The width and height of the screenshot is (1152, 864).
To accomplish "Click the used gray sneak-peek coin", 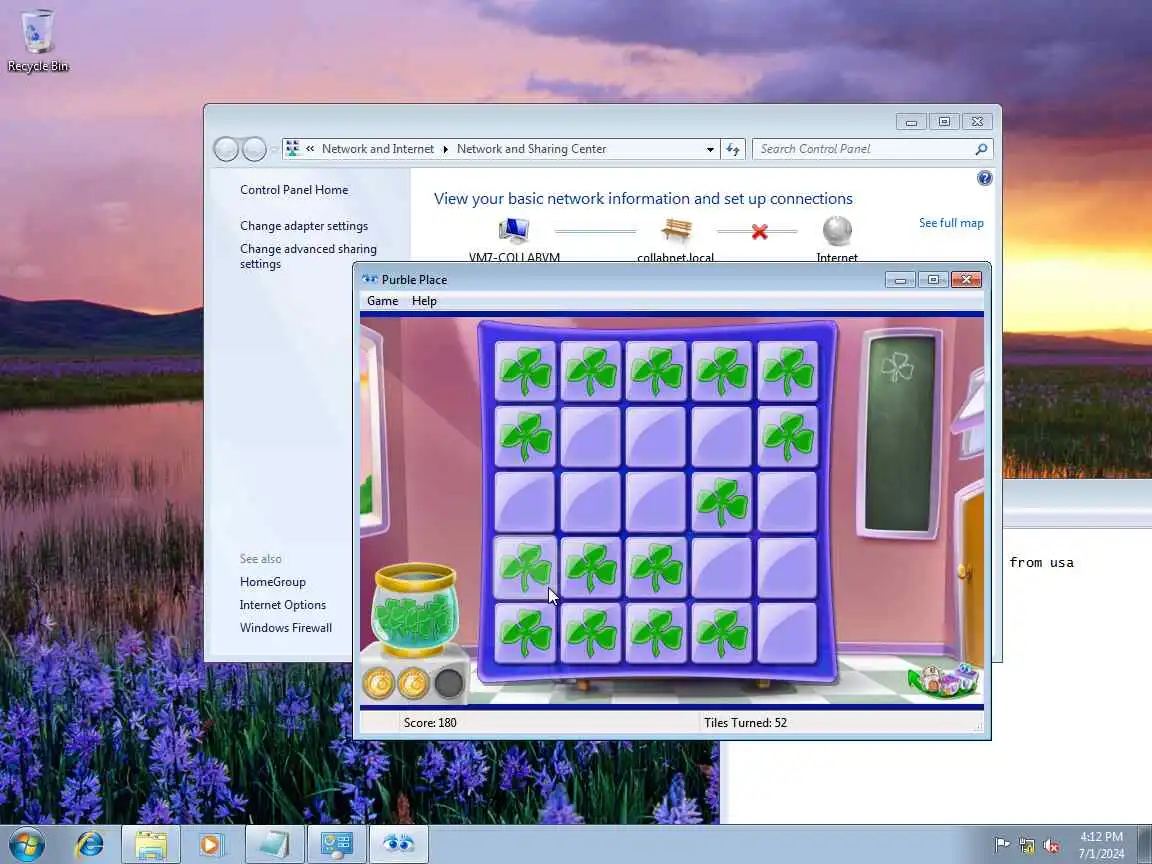I will point(448,683).
